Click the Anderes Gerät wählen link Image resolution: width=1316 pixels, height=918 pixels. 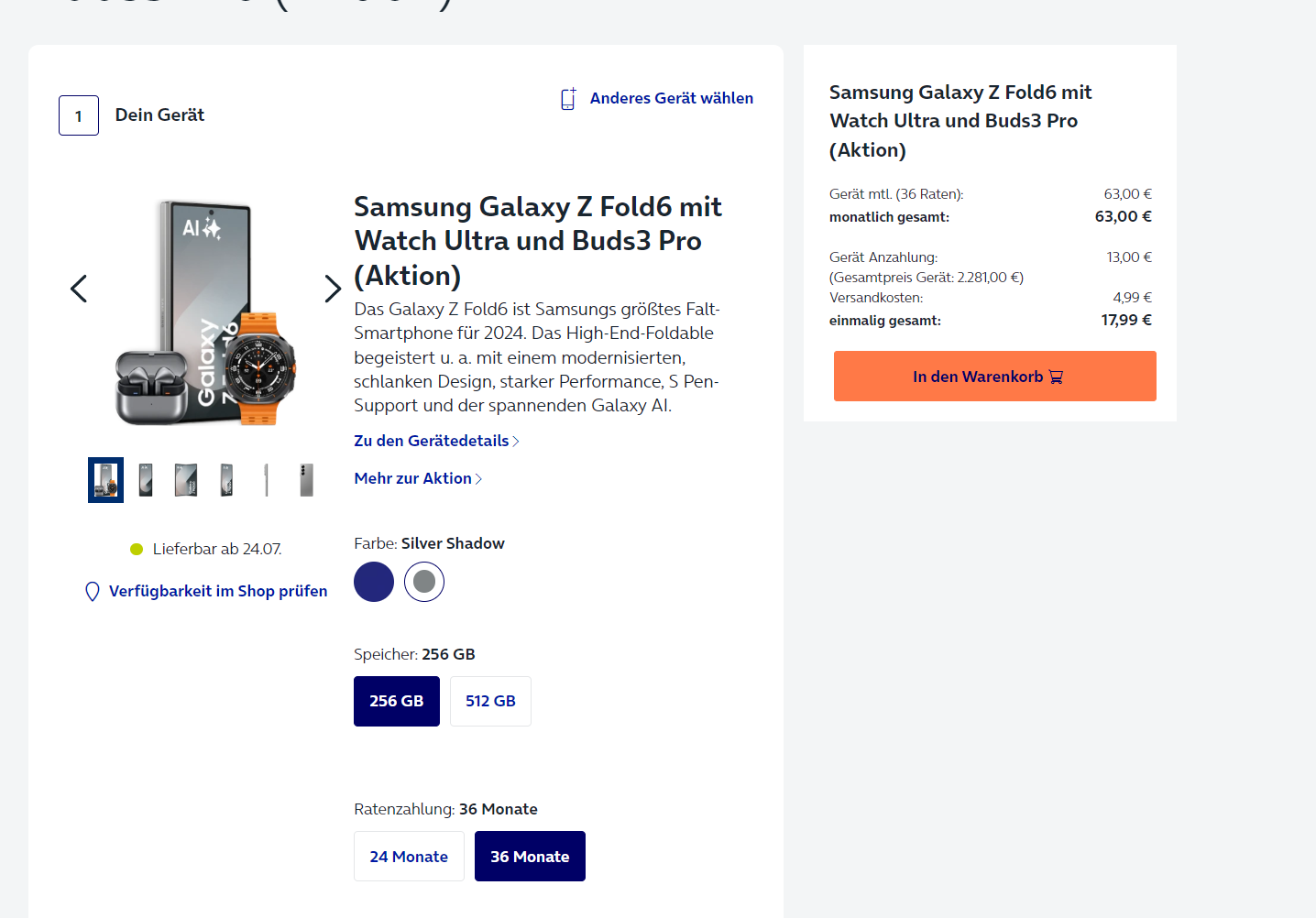(671, 98)
